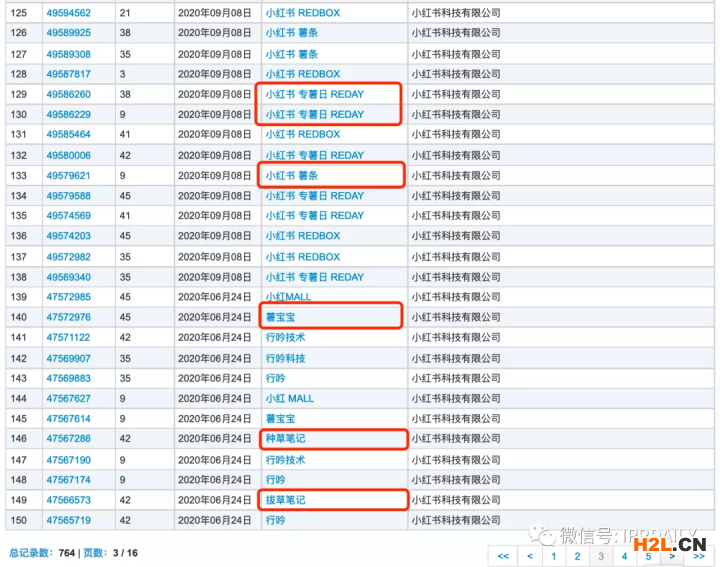Open registration number 49589308
This screenshot has height=567, width=720.
tap(68, 54)
